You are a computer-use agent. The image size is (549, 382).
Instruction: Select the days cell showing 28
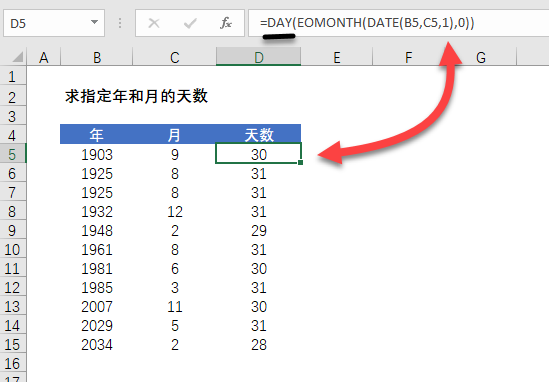pos(258,345)
